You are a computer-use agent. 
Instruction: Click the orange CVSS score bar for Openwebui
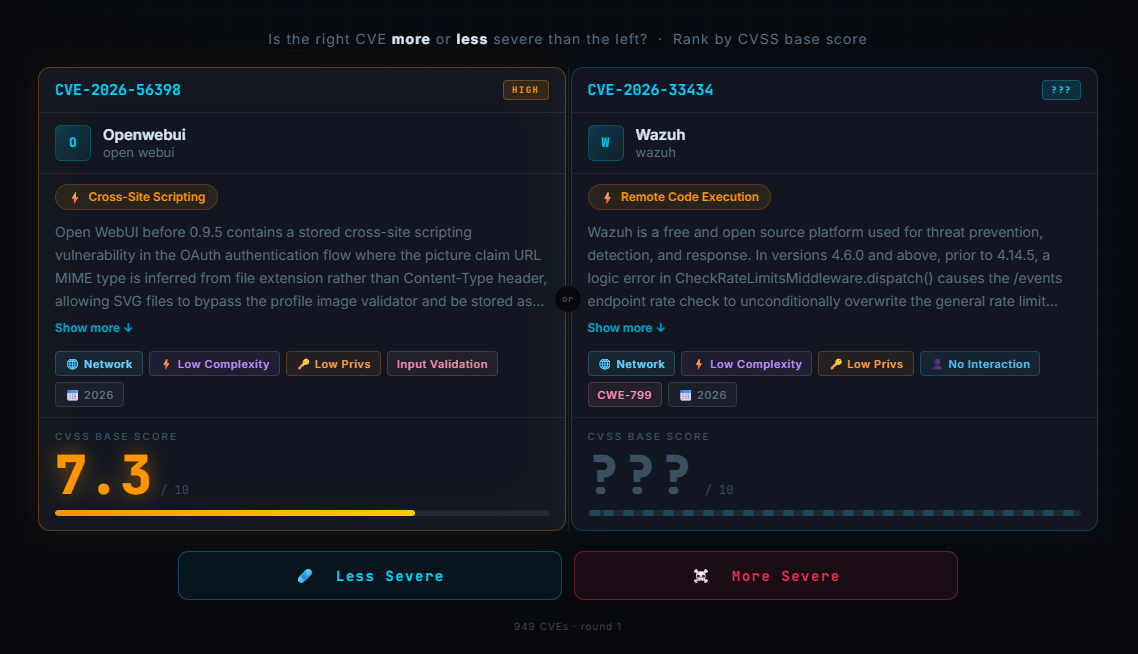235,513
